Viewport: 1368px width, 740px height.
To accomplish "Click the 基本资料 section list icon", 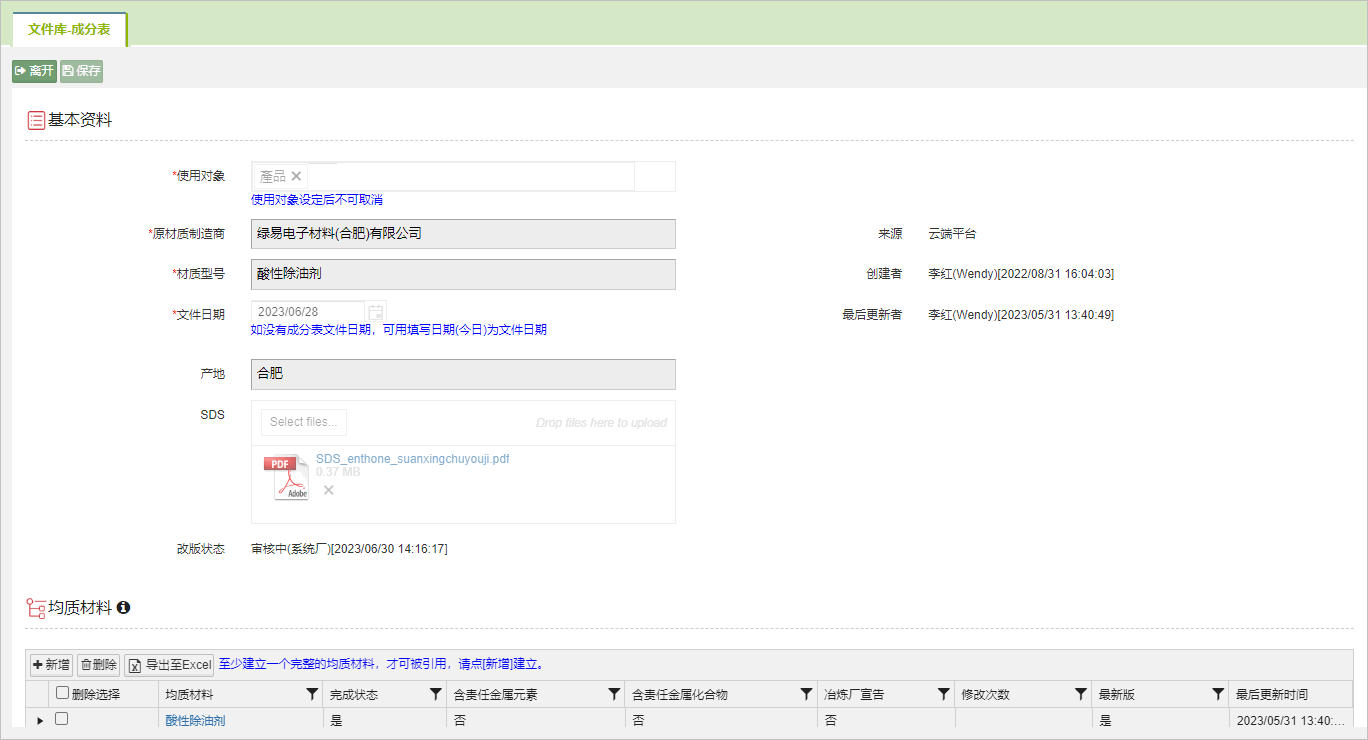I will tap(36, 120).
